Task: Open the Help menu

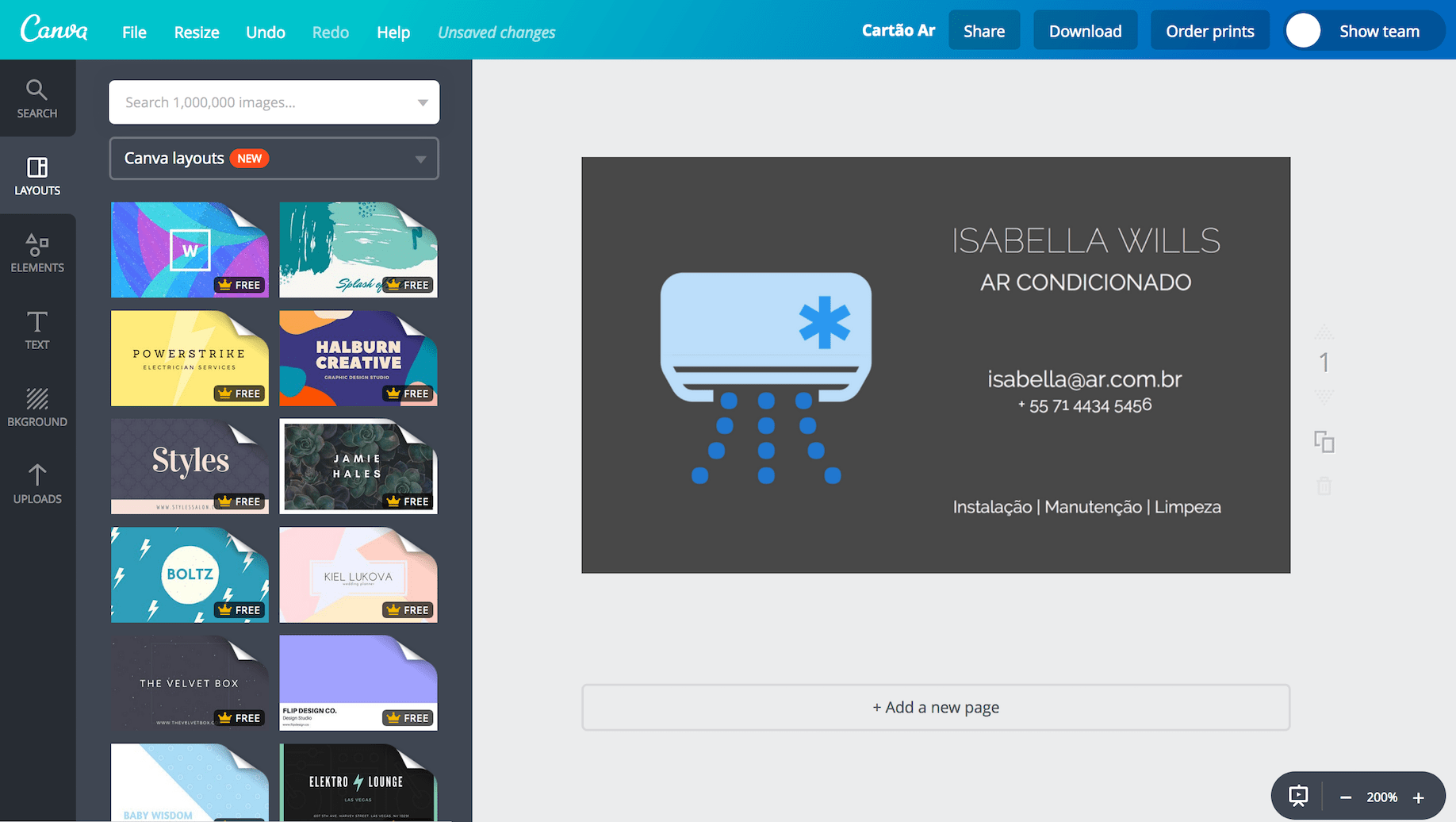Action: point(393,32)
